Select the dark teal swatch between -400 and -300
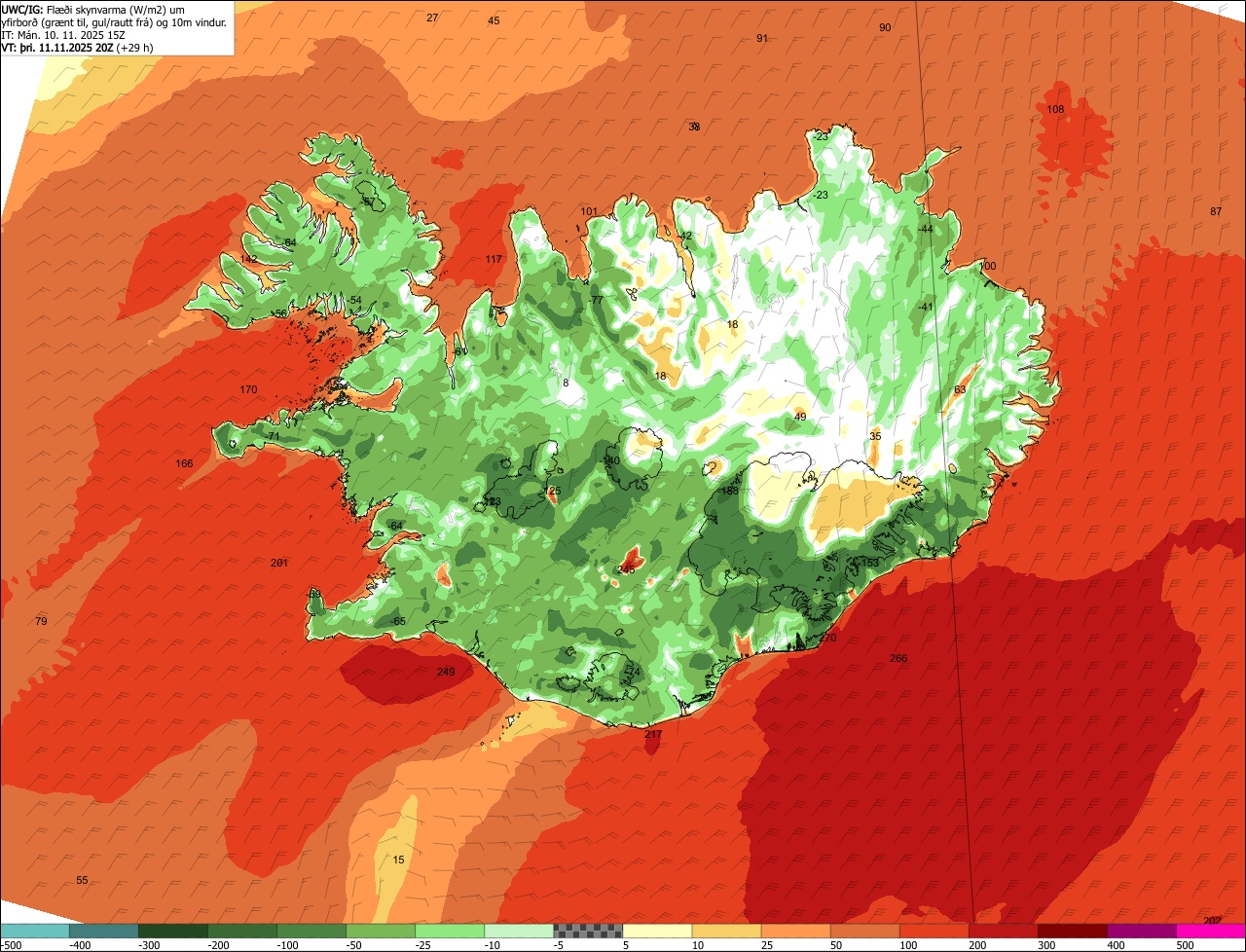 click(103, 931)
